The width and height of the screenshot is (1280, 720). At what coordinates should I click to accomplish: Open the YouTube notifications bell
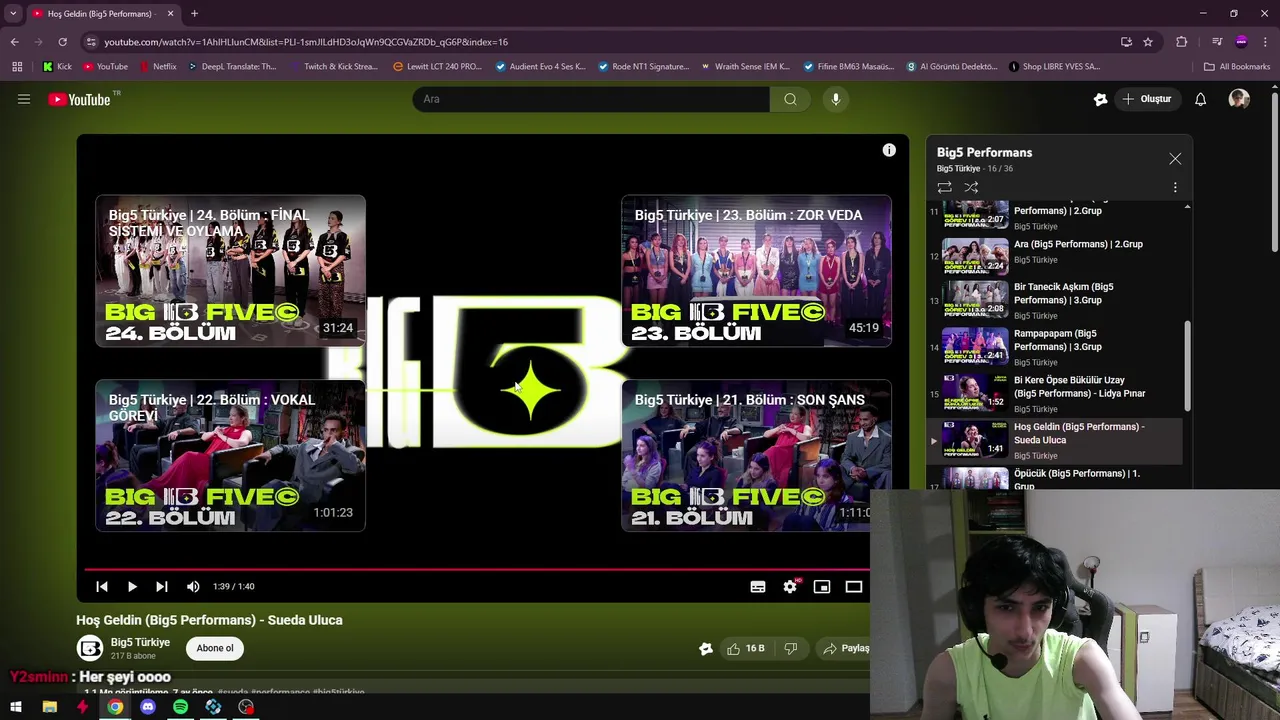pos(1200,99)
